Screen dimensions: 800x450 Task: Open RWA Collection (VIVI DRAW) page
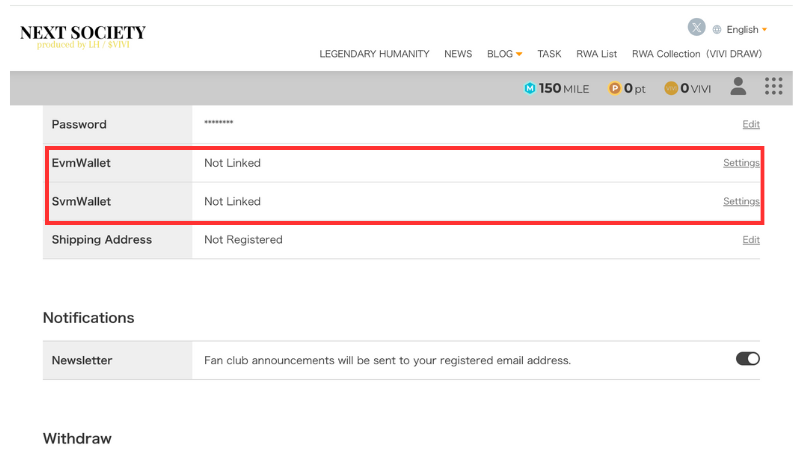pyautogui.click(x=697, y=54)
